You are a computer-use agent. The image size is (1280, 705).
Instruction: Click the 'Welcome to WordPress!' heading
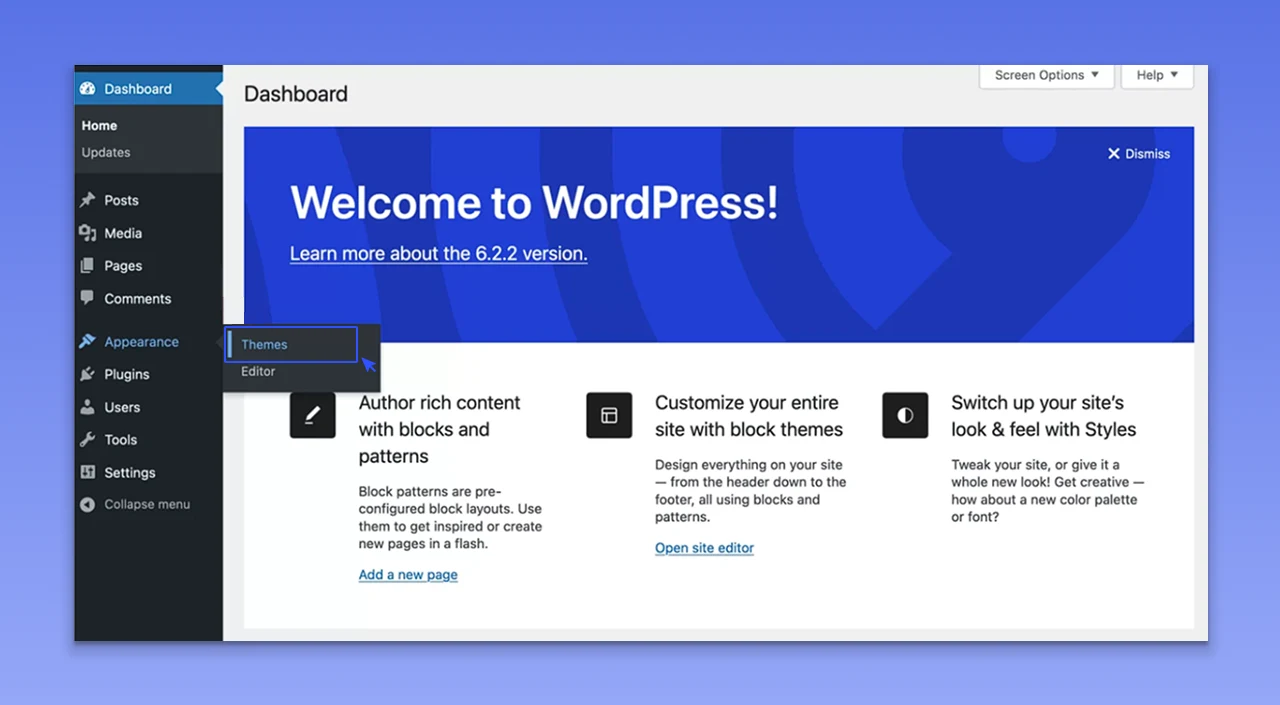pyautogui.click(x=534, y=203)
